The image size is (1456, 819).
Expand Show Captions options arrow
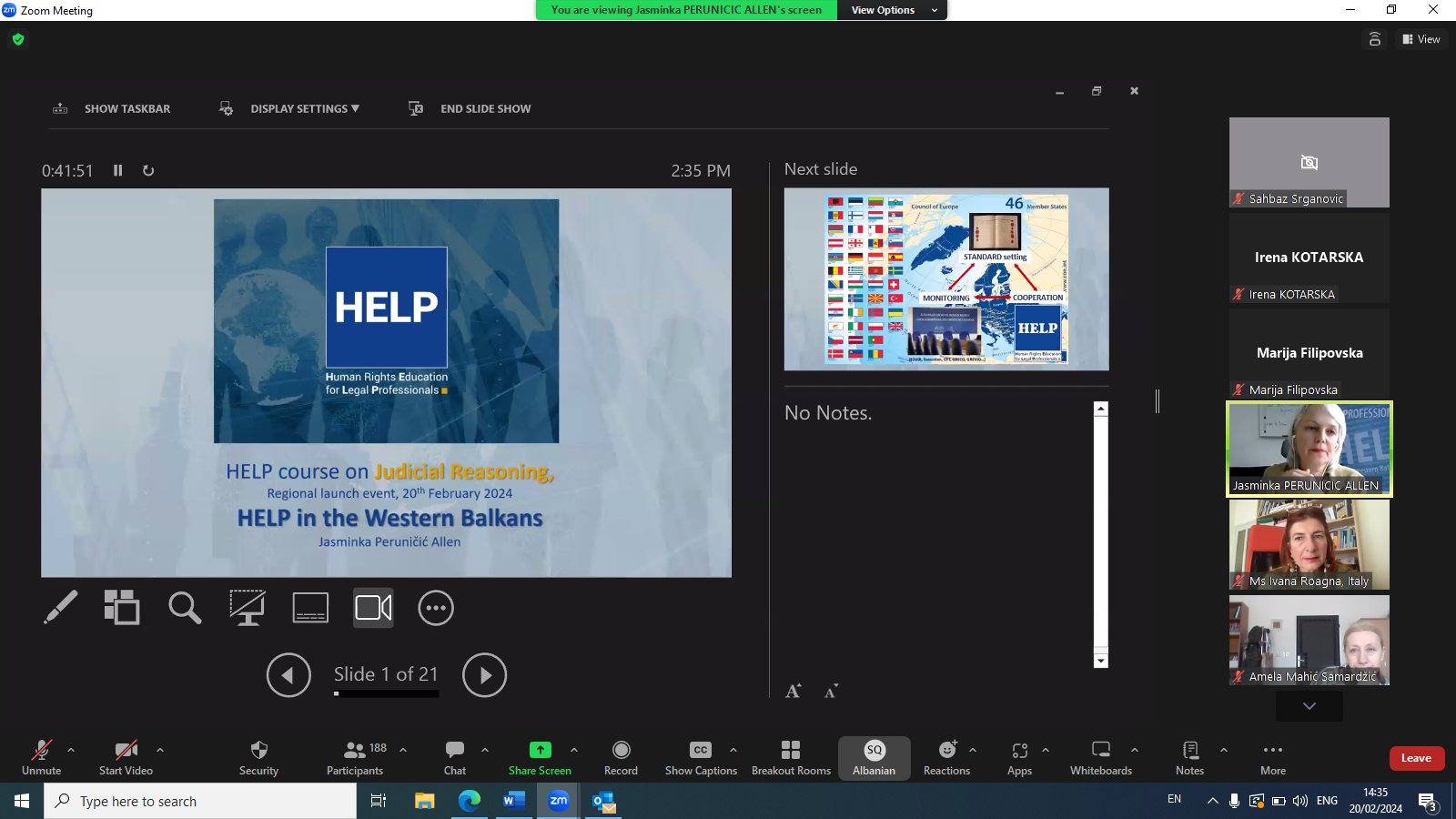click(733, 750)
